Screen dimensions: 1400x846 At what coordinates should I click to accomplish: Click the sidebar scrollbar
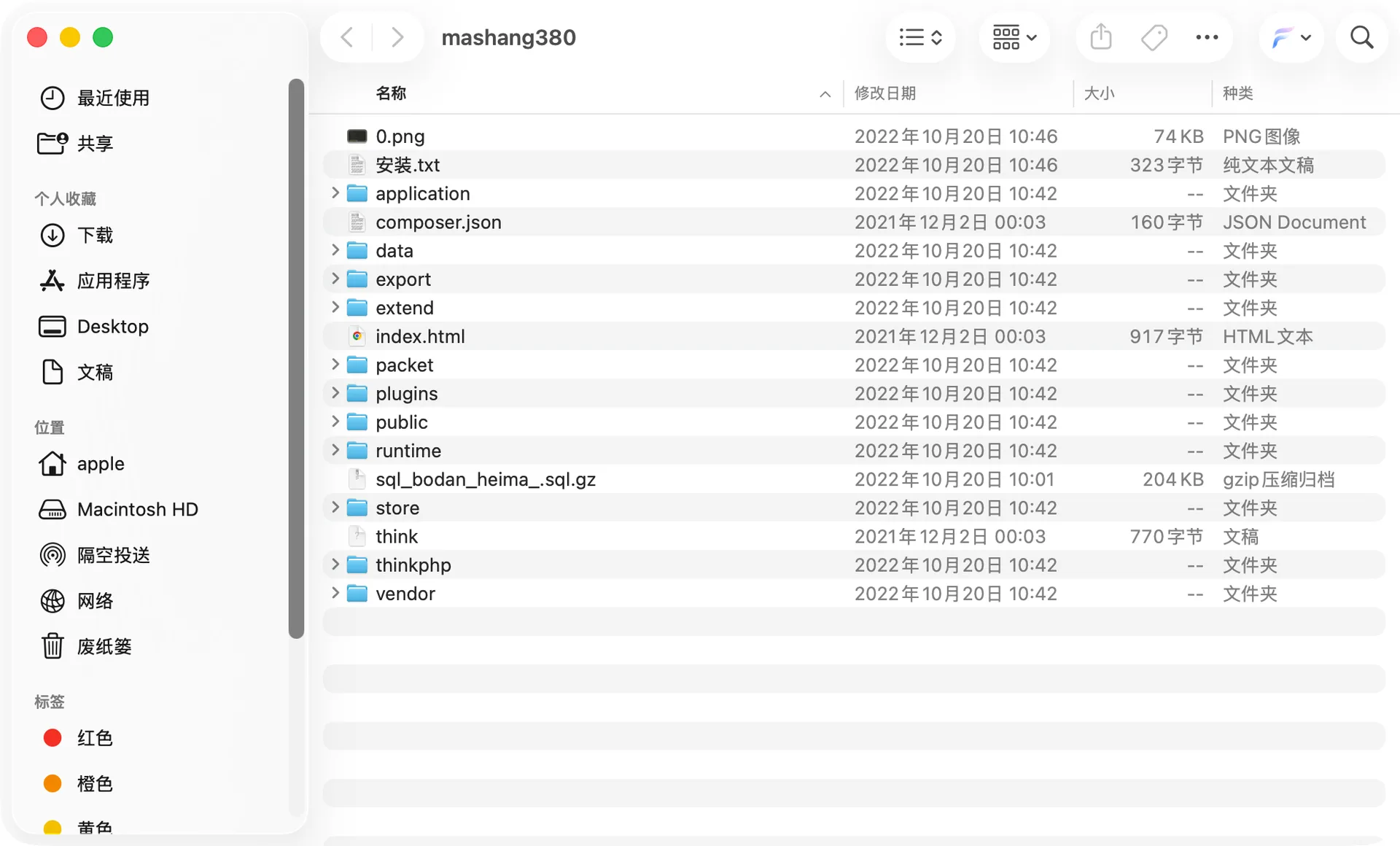(x=295, y=358)
